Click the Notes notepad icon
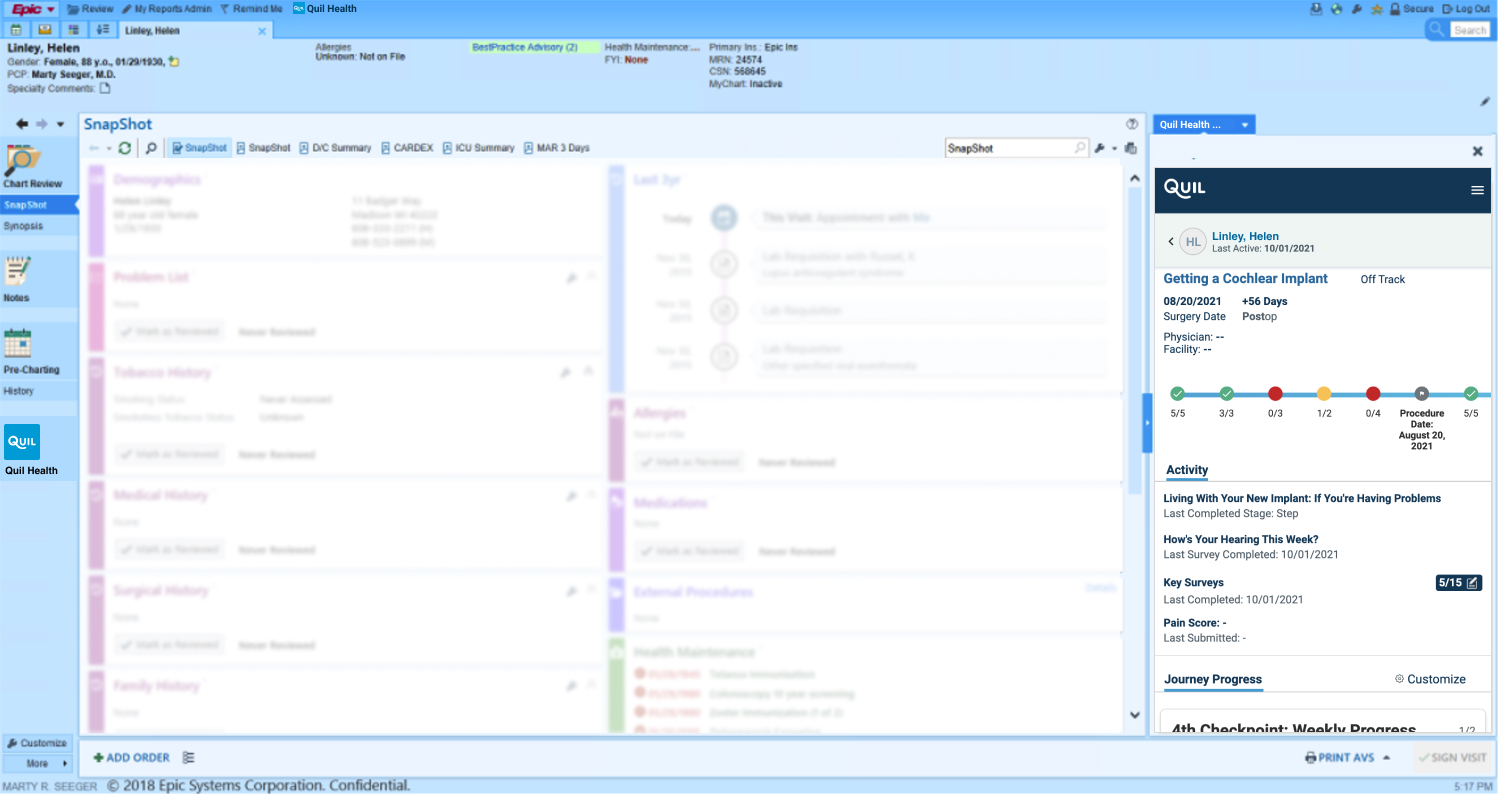 17,272
